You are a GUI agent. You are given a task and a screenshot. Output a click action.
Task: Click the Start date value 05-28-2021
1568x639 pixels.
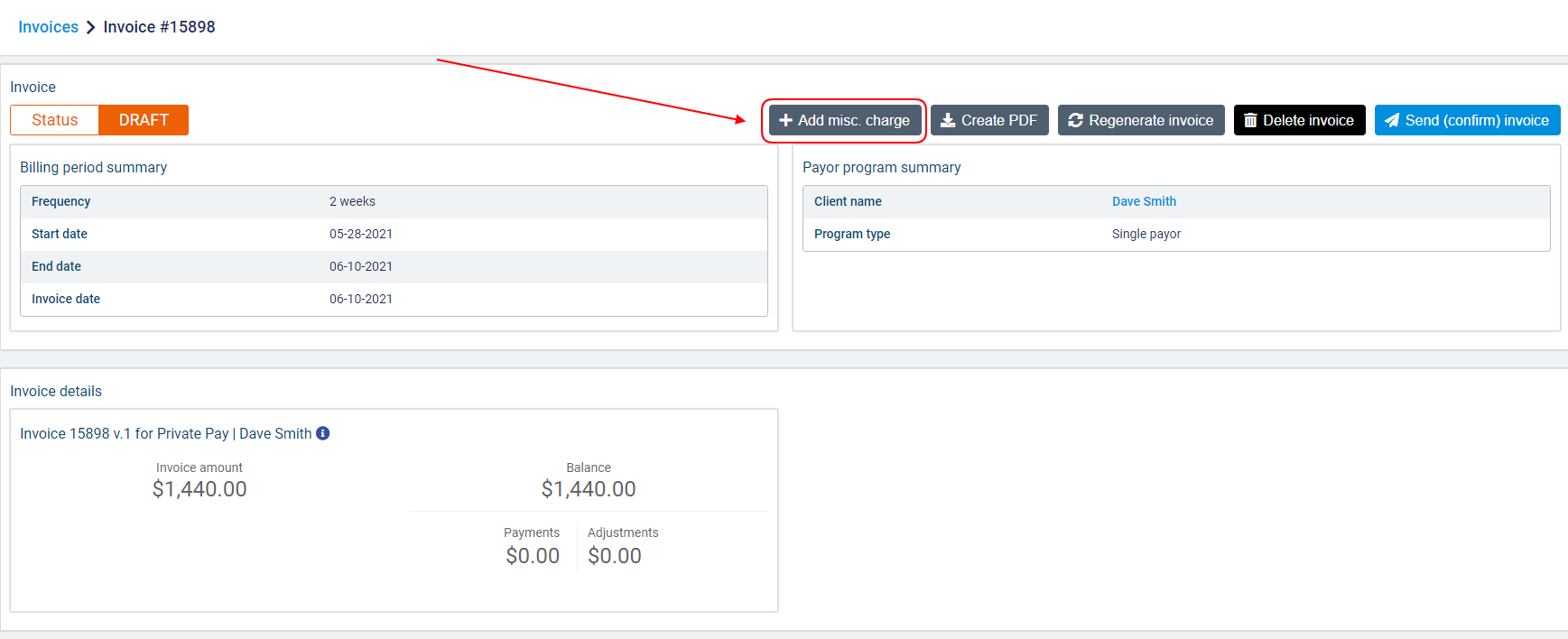[x=361, y=234]
